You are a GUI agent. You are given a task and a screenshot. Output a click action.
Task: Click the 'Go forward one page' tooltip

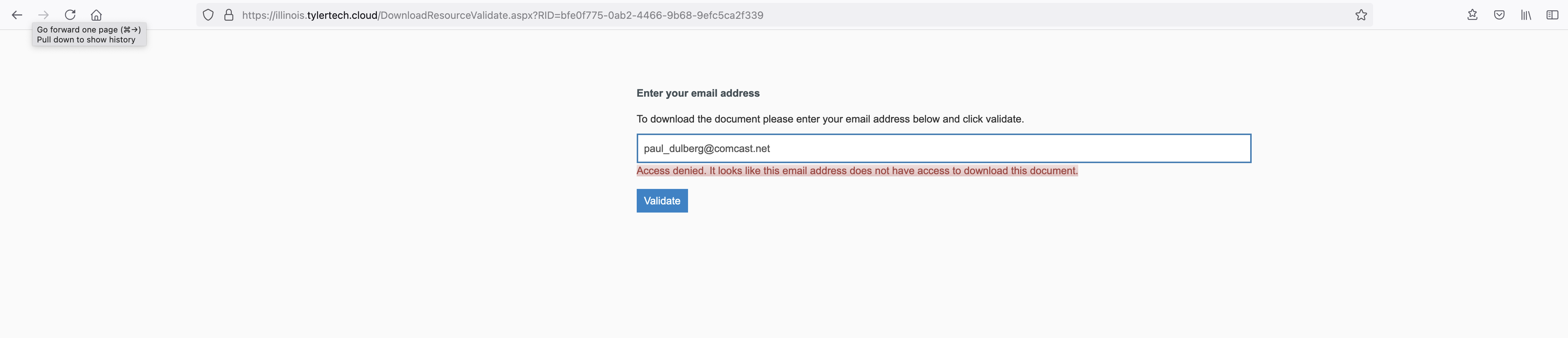click(89, 35)
